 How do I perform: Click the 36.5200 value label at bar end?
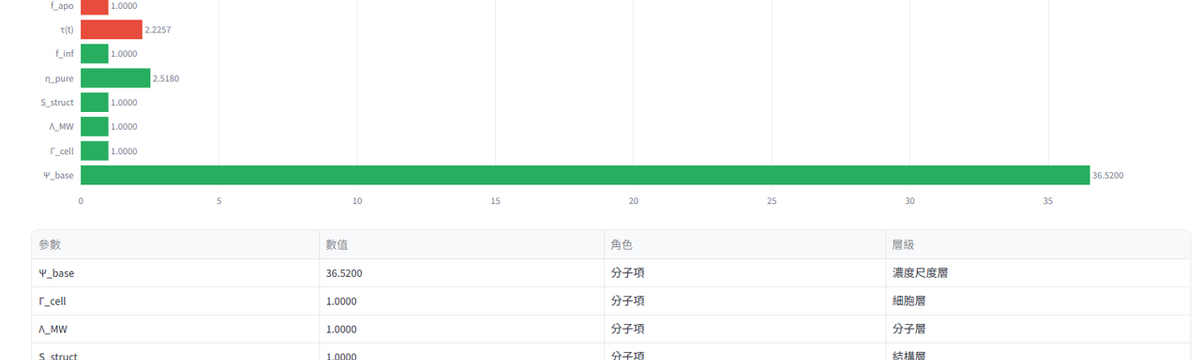(1108, 175)
